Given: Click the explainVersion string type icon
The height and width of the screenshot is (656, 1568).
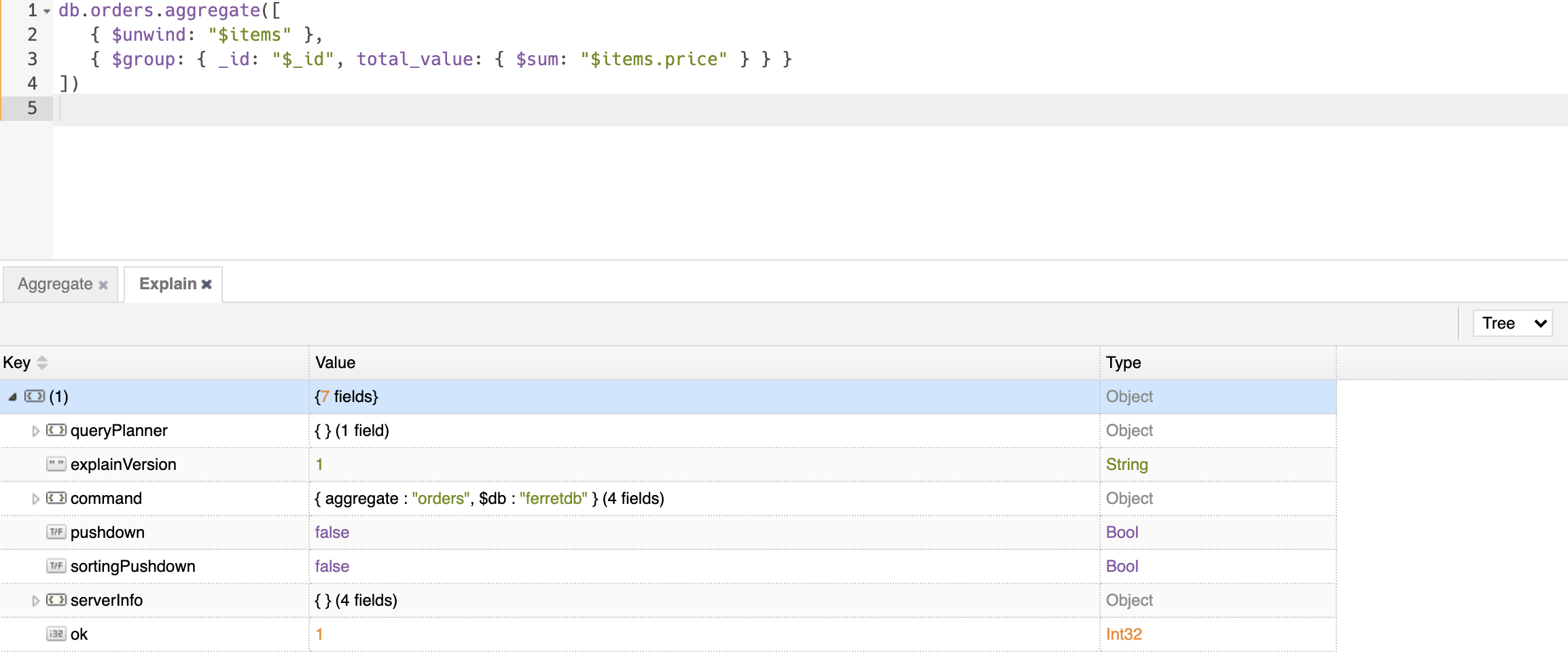Looking at the screenshot, I should point(56,464).
